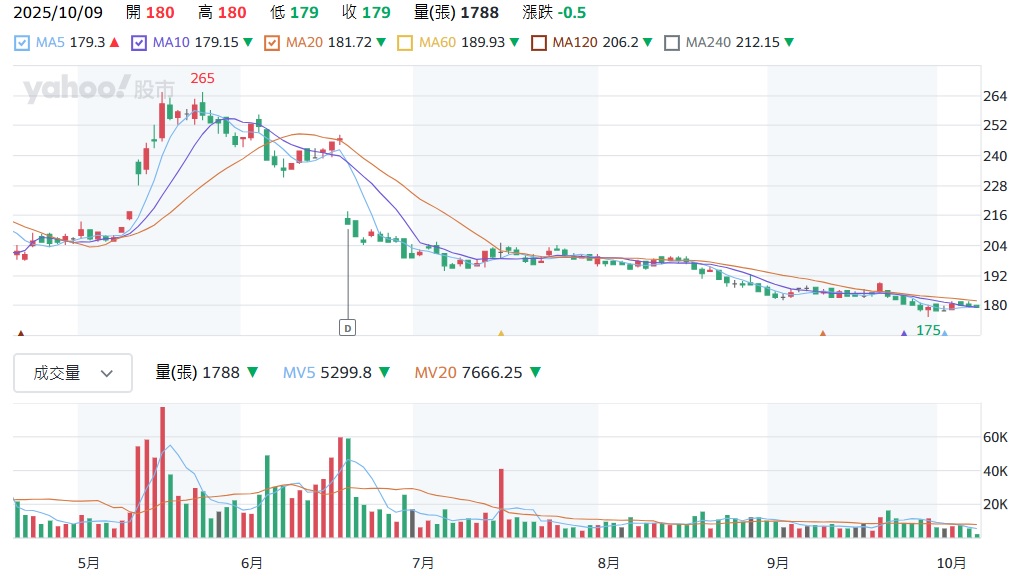Click the D dividend marker on chart
1017x576 pixels.
tap(347, 327)
